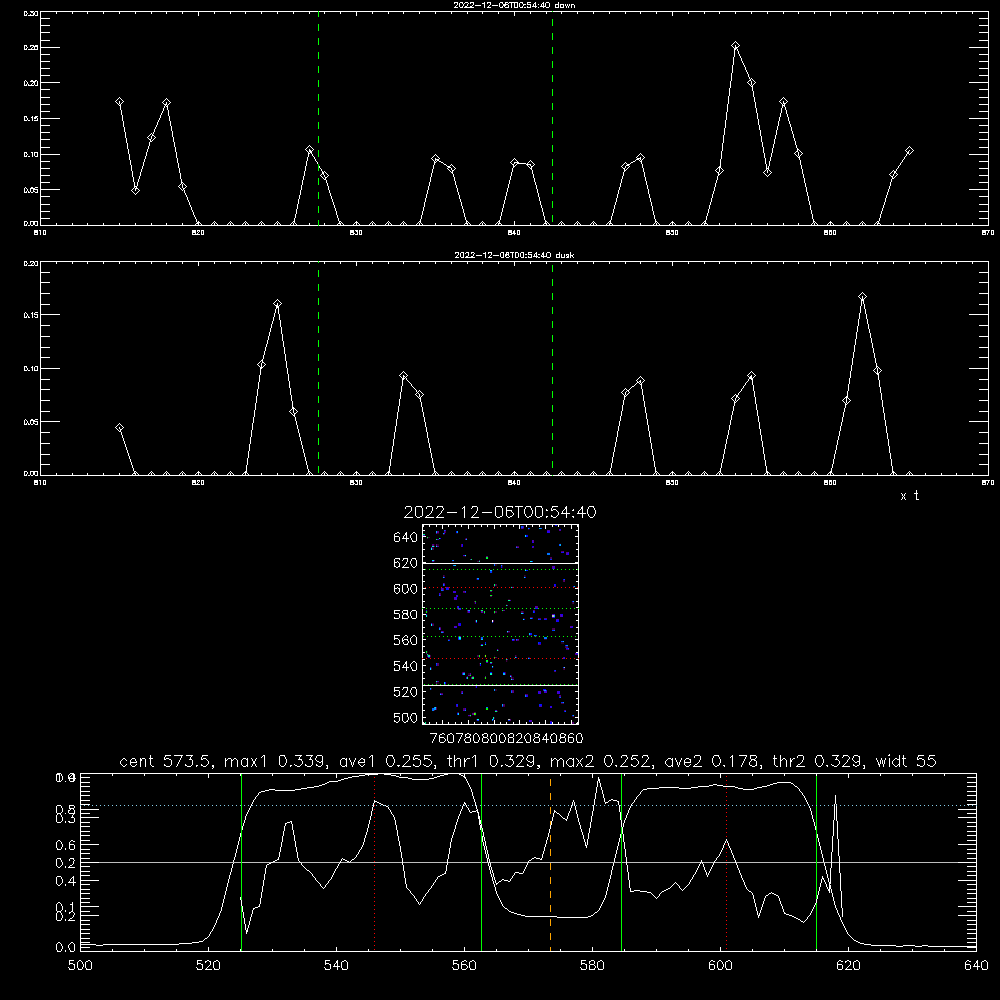Screen dimensions: 1000x1000
Task: Click the '600' label on the bottom plot x-axis
Action: [x=720, y=966]
